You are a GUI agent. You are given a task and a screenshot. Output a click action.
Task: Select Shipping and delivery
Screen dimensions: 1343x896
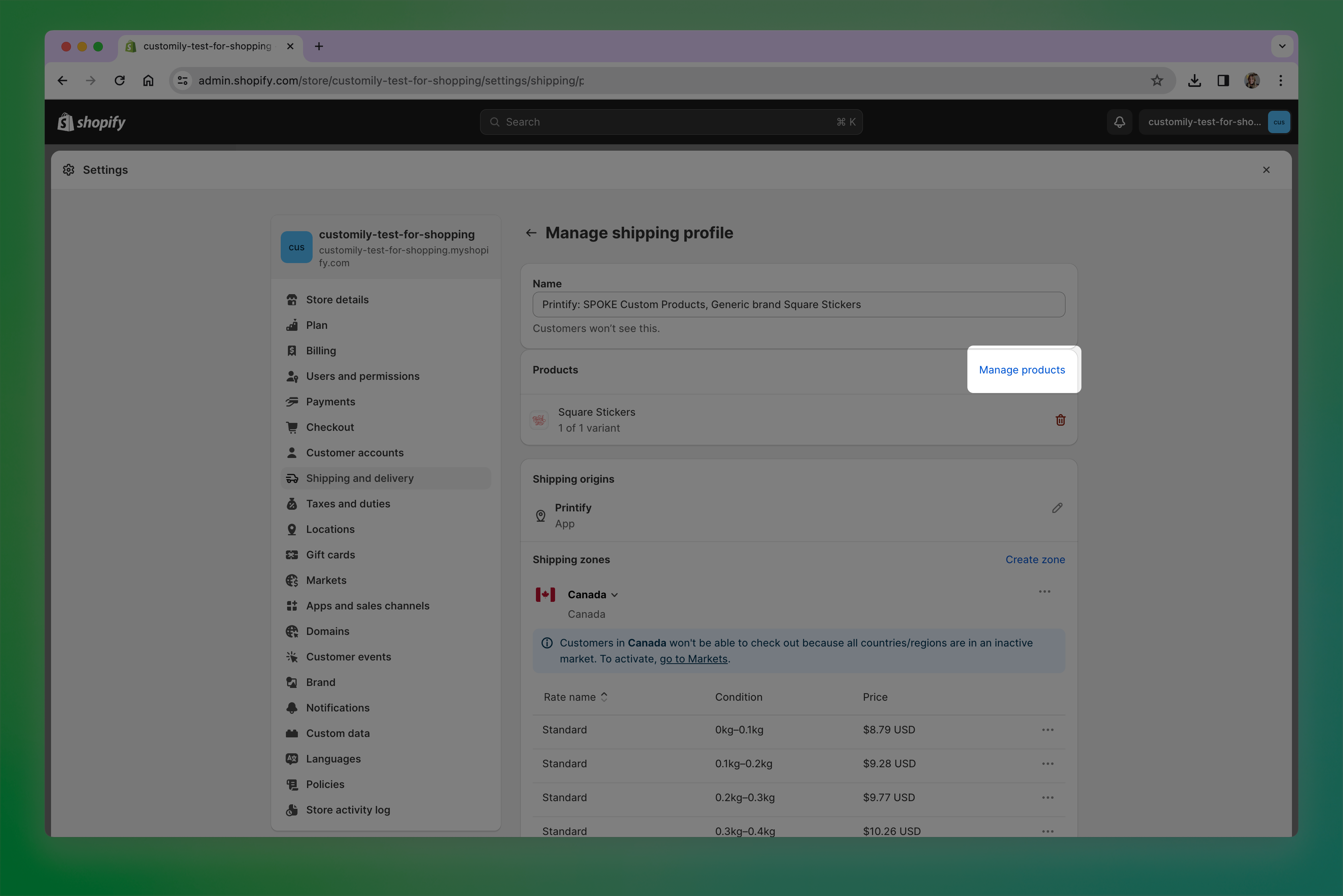(386, 478)
